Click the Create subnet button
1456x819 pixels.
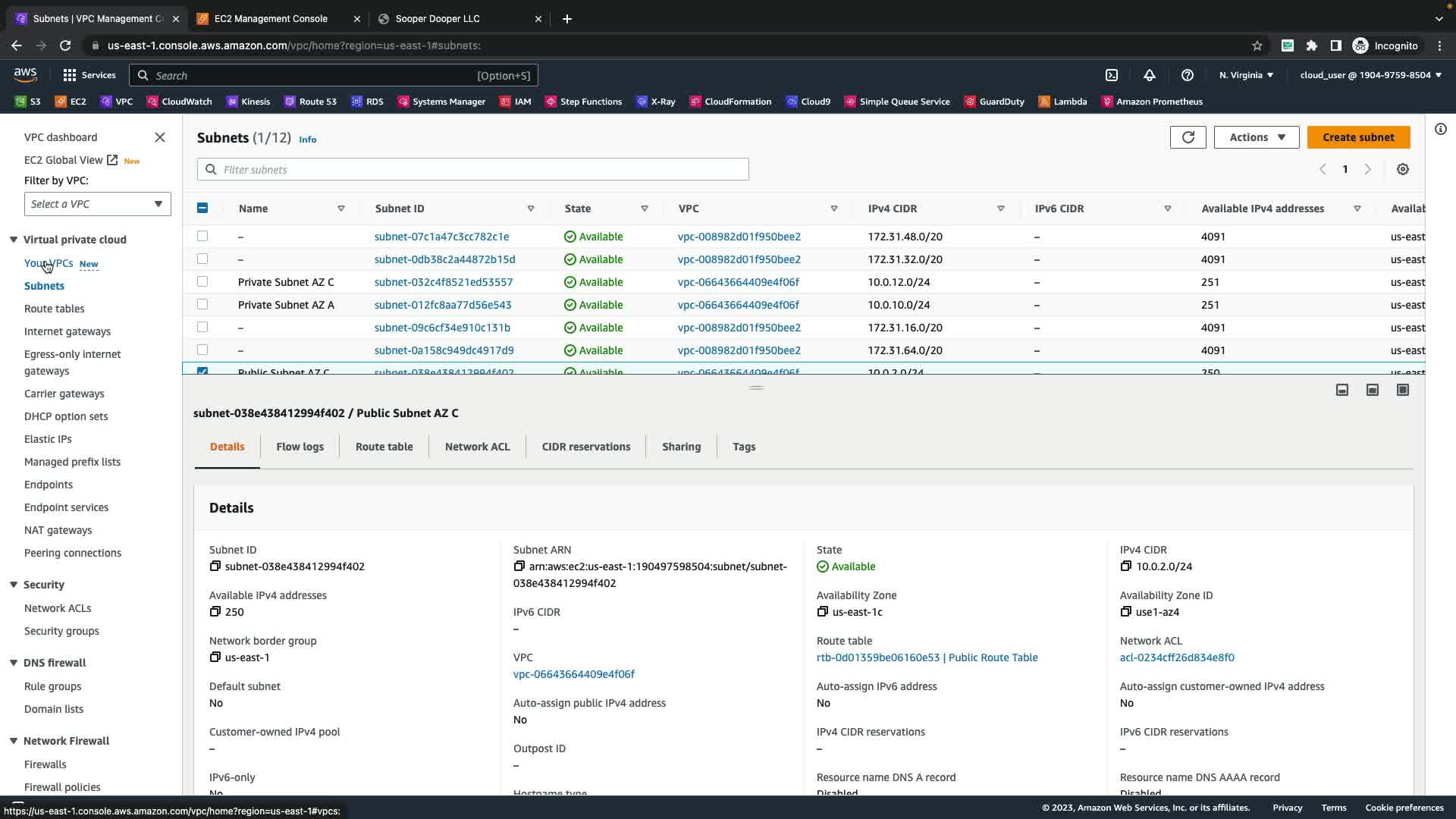[1357, 137]
